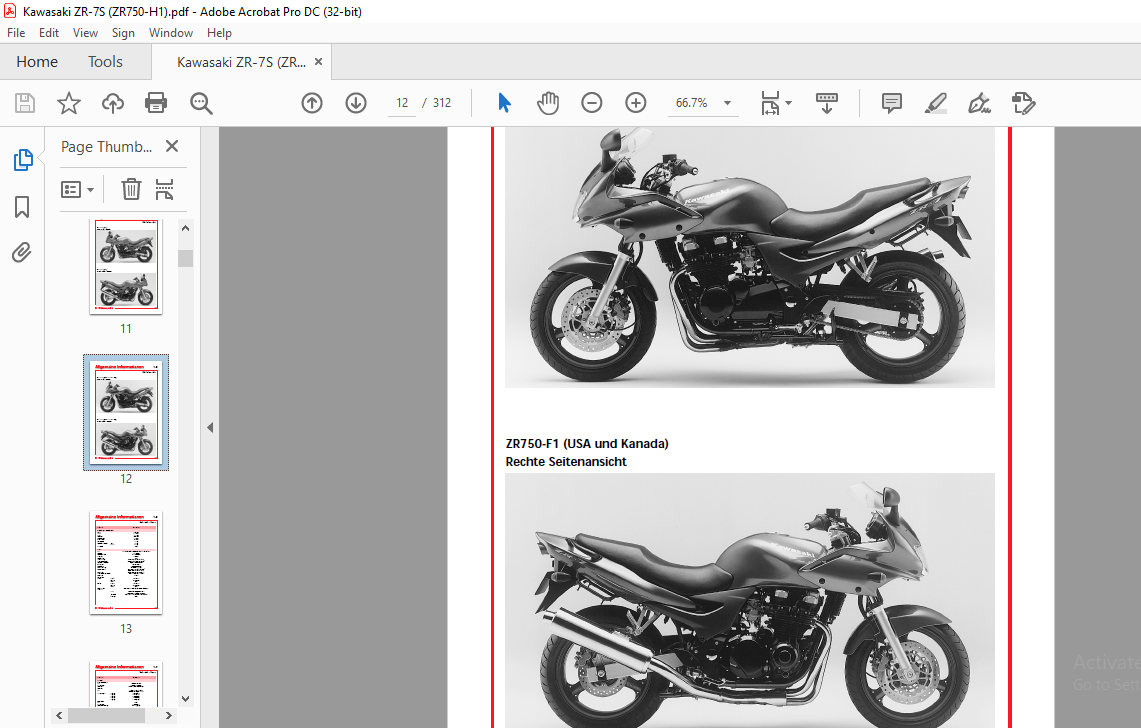Select page 12 thumbnail
This screenshot has height=728, width=1141.
(x=126, y=412)
